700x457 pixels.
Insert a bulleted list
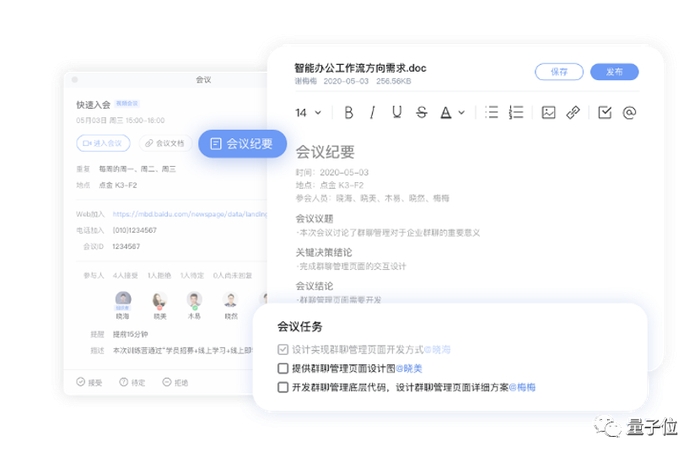492,112
